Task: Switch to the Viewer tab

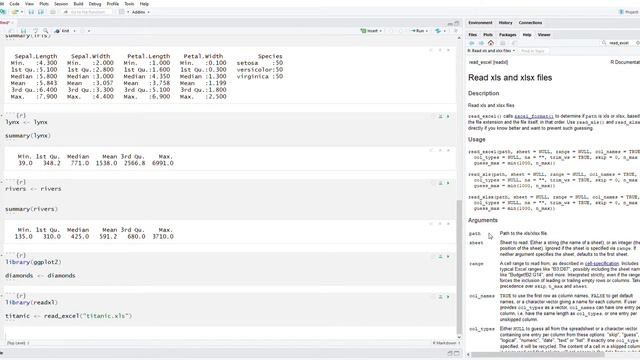Action: pos(544,35)
